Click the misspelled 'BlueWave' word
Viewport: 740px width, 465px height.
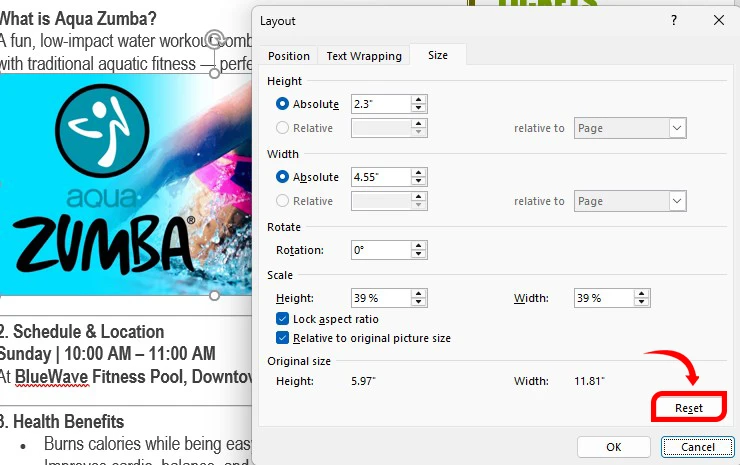[x=51, y=377]
